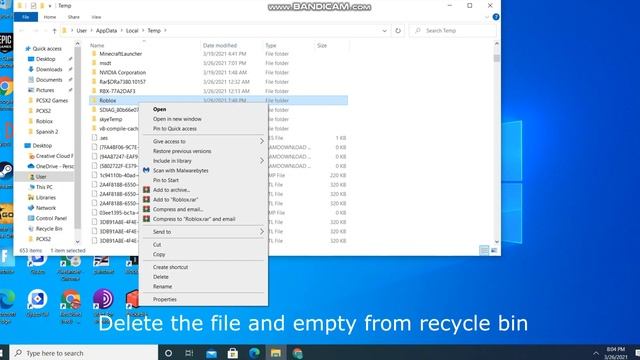Switch to the View ribbon tab
The image size is (640, 360).
pyautogui.click(x=96, y=17)
